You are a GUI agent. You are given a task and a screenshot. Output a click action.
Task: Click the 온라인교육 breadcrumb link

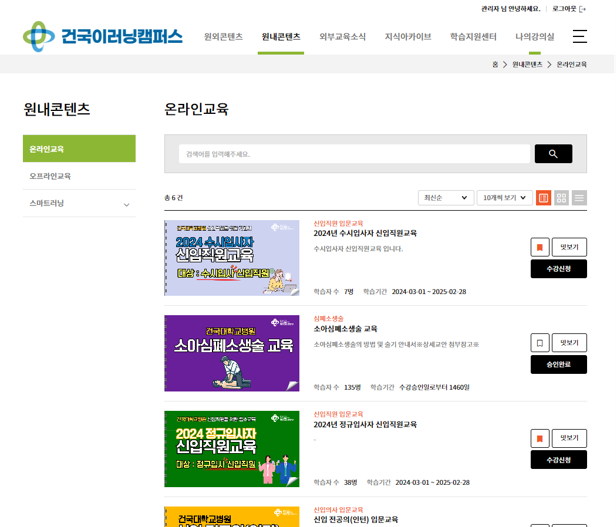(572, 64)
